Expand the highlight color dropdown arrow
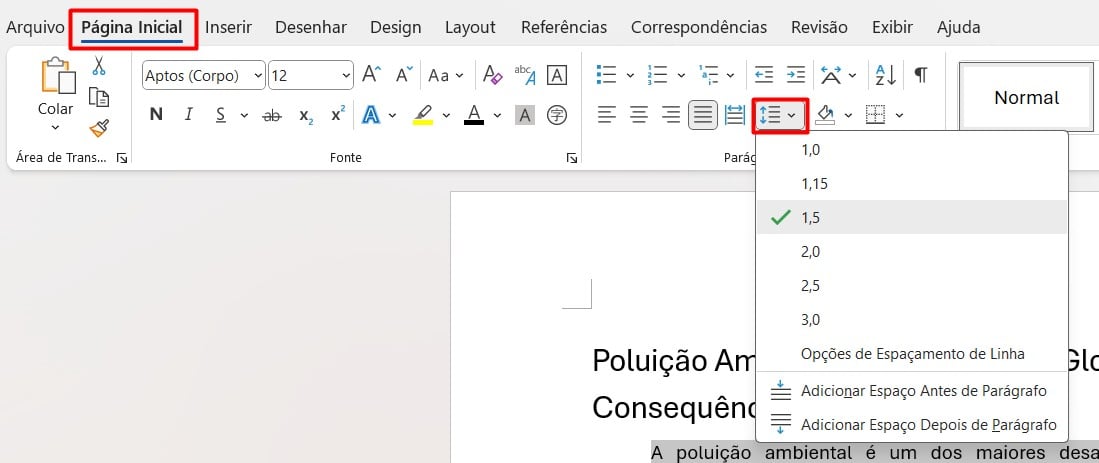Screen dimensions: 1099x463 pyautogui.click(x=446, y=116)
